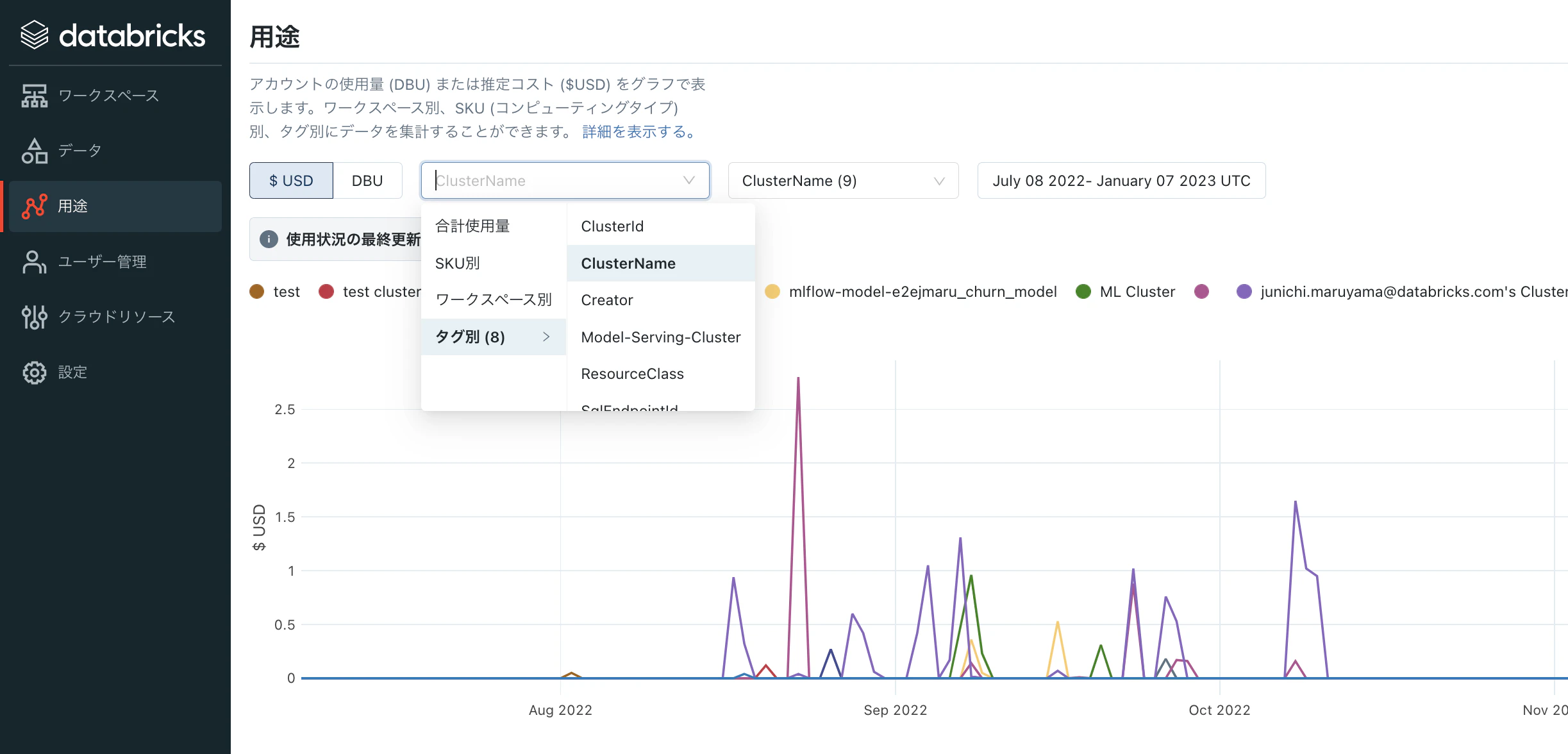The image size is (1568, 754).
Task: Collapse the aggregation dropdown chevron
Action: (x=689, y=181)
